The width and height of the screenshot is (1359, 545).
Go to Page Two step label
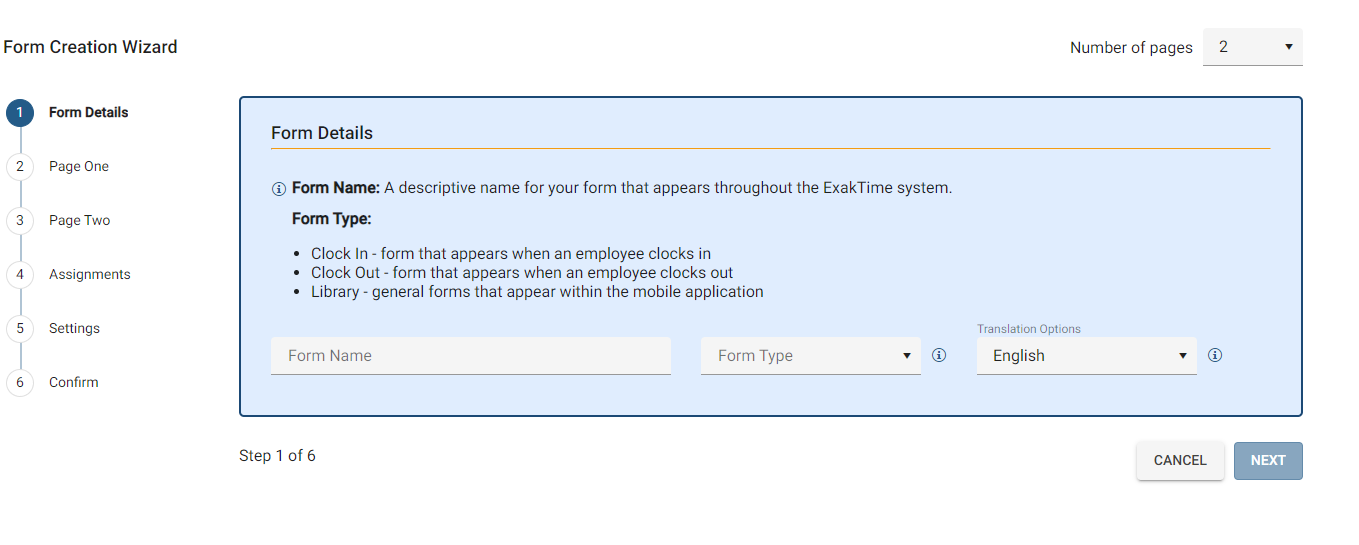(x=80, y=221)
